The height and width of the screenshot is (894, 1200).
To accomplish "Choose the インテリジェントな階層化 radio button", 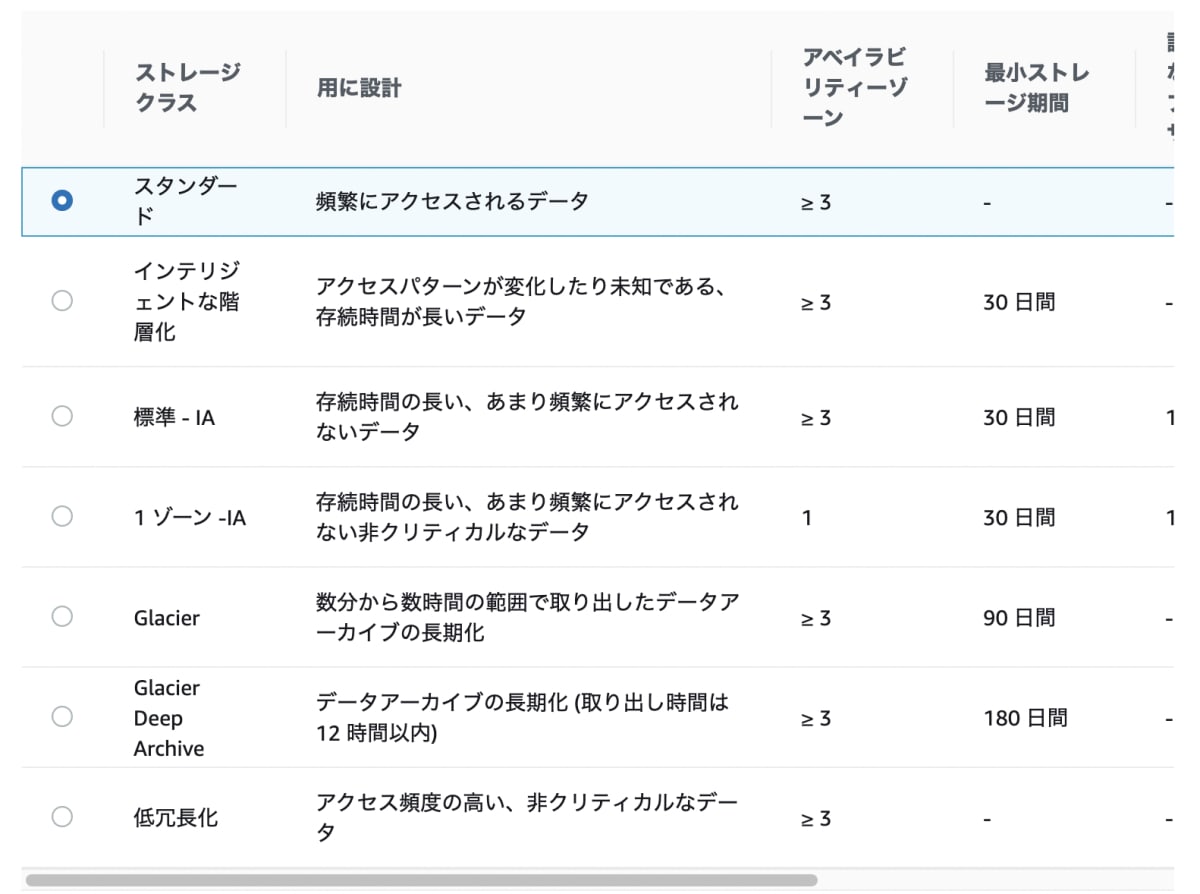I will [62, 301].
